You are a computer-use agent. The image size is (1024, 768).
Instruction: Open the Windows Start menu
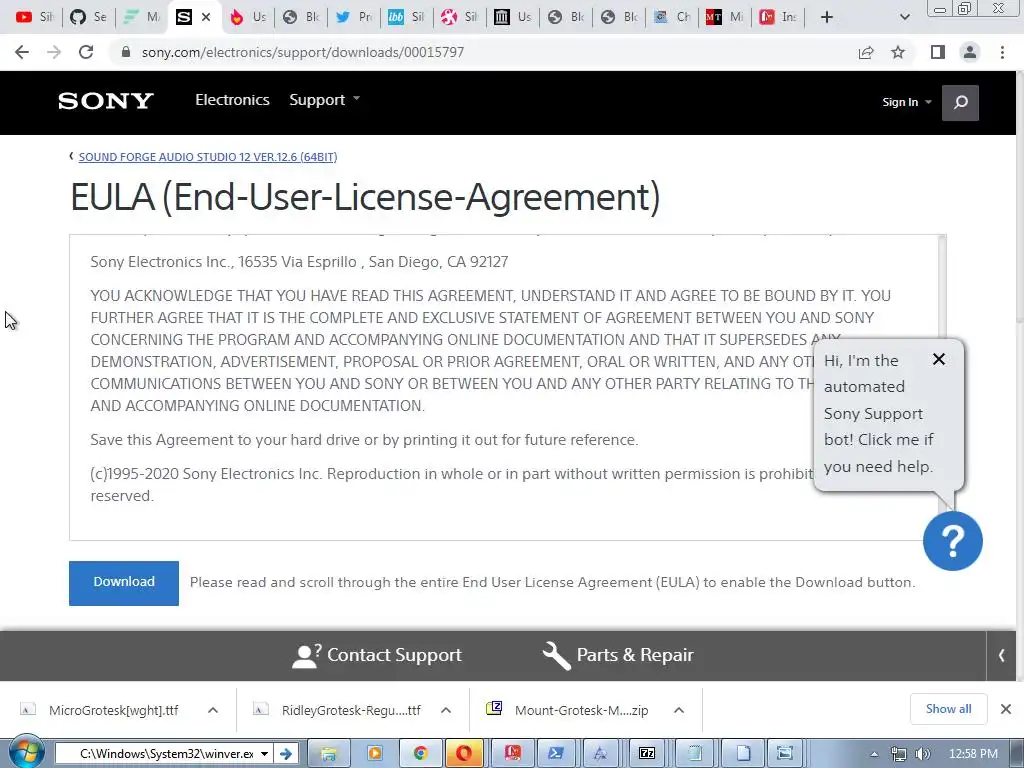(26, 752)
